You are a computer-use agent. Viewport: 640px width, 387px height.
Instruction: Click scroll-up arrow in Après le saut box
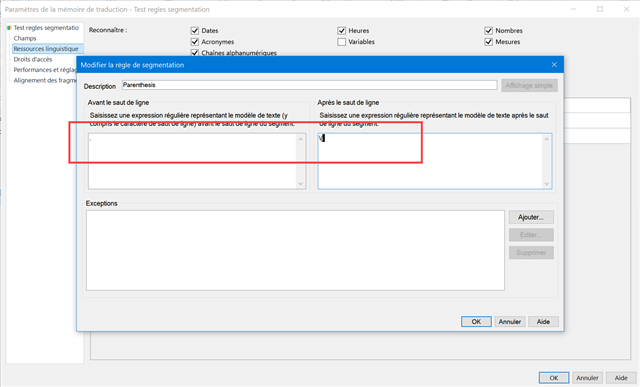pos(547,139)
